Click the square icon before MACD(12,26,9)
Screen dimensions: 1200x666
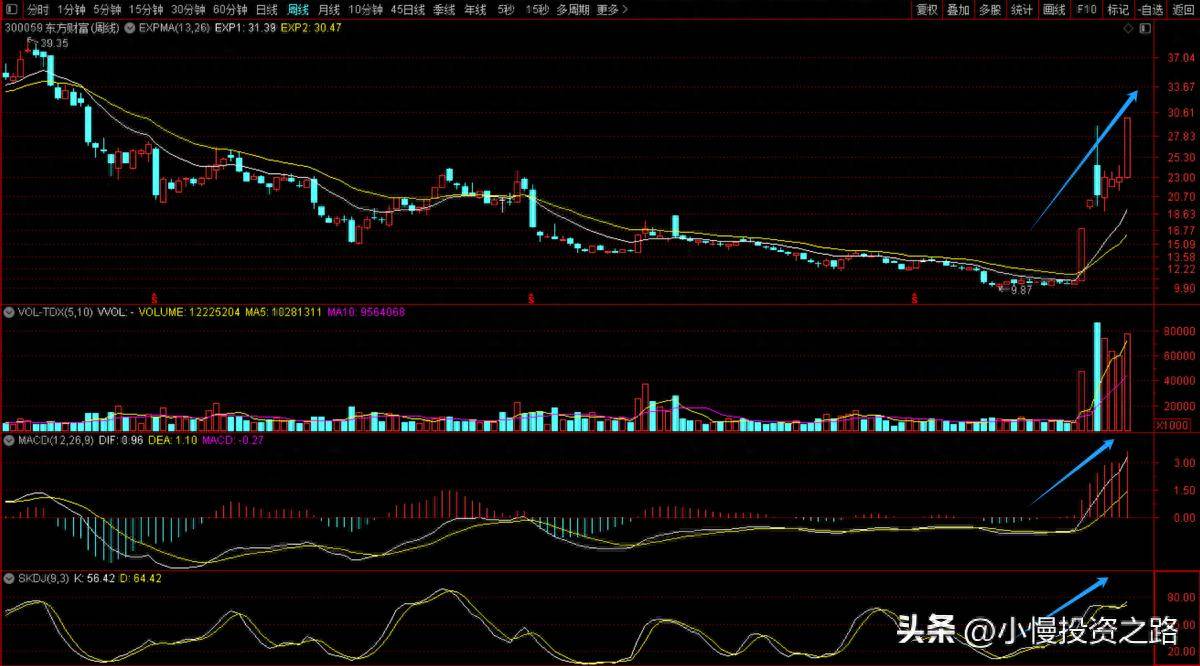click(x=9, y=440)
